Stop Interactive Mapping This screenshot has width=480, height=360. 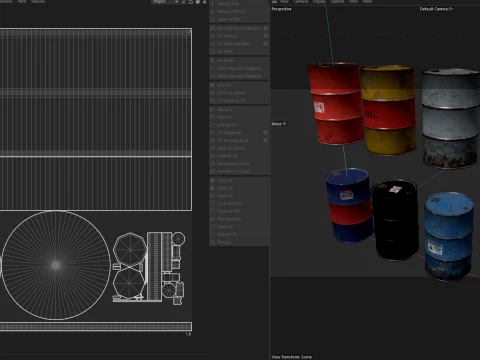coord(239,76)
